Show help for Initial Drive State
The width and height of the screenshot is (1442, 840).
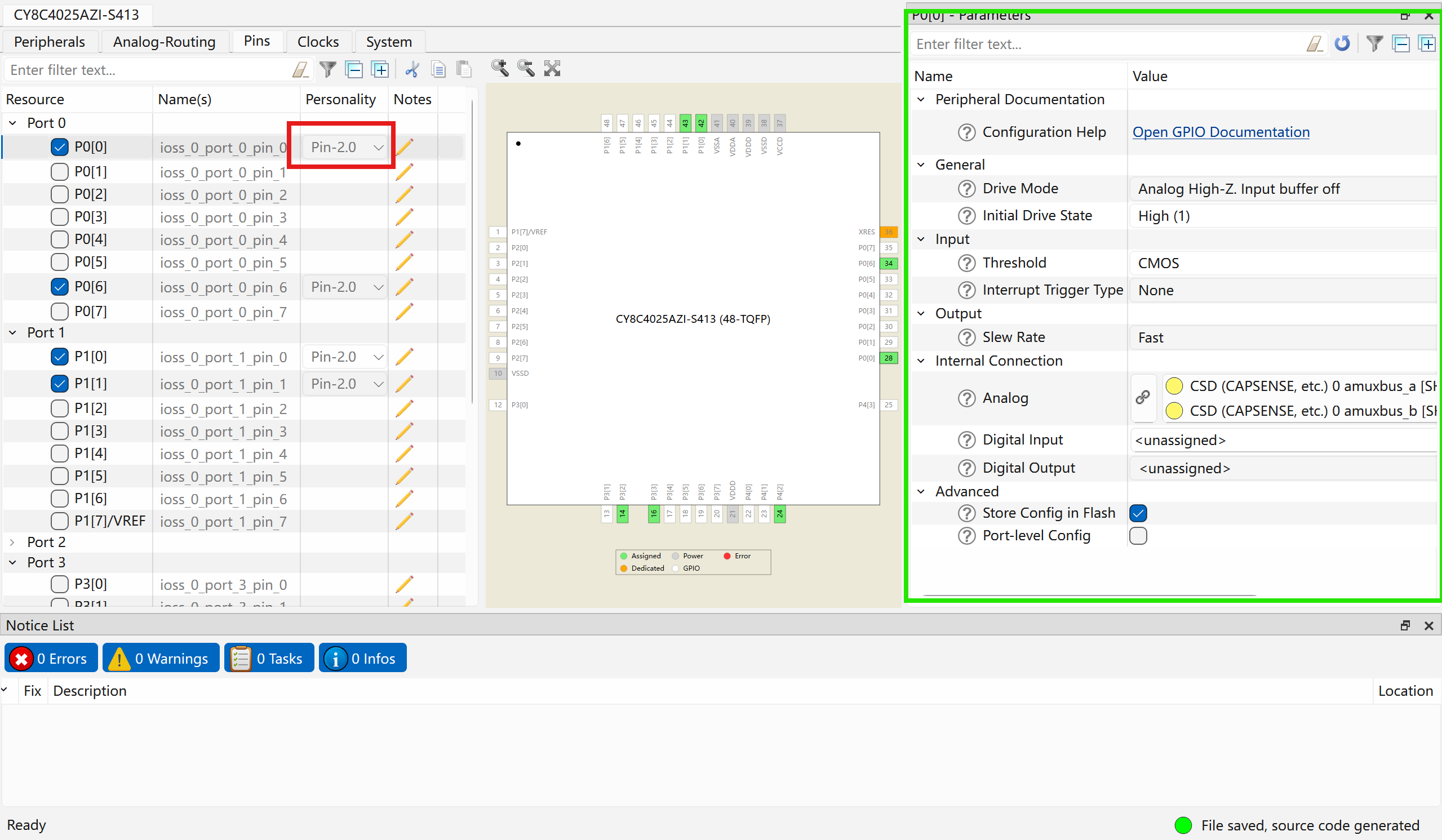966,216
